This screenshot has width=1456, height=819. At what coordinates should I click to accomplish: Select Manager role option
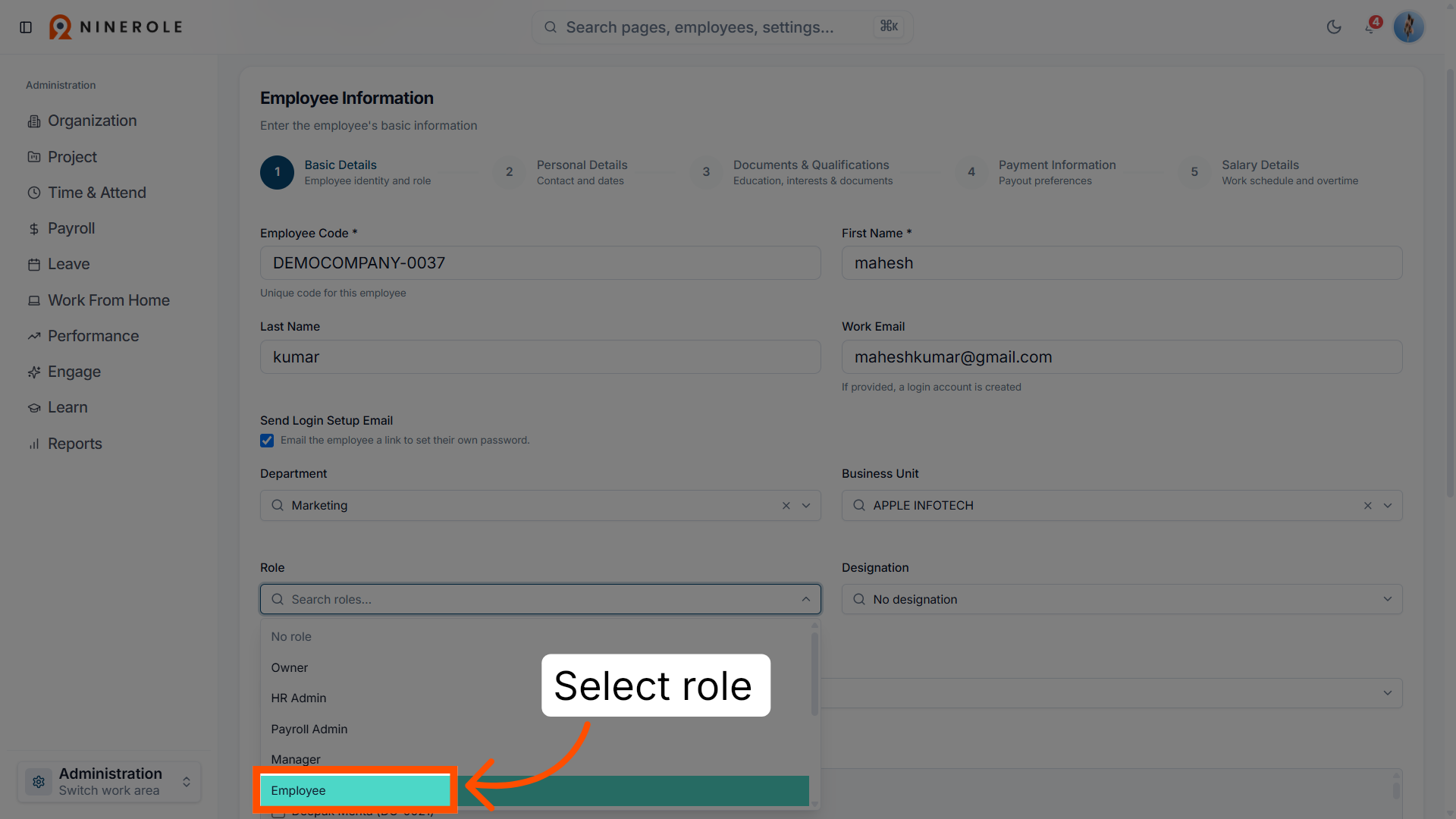pos(535,760)
